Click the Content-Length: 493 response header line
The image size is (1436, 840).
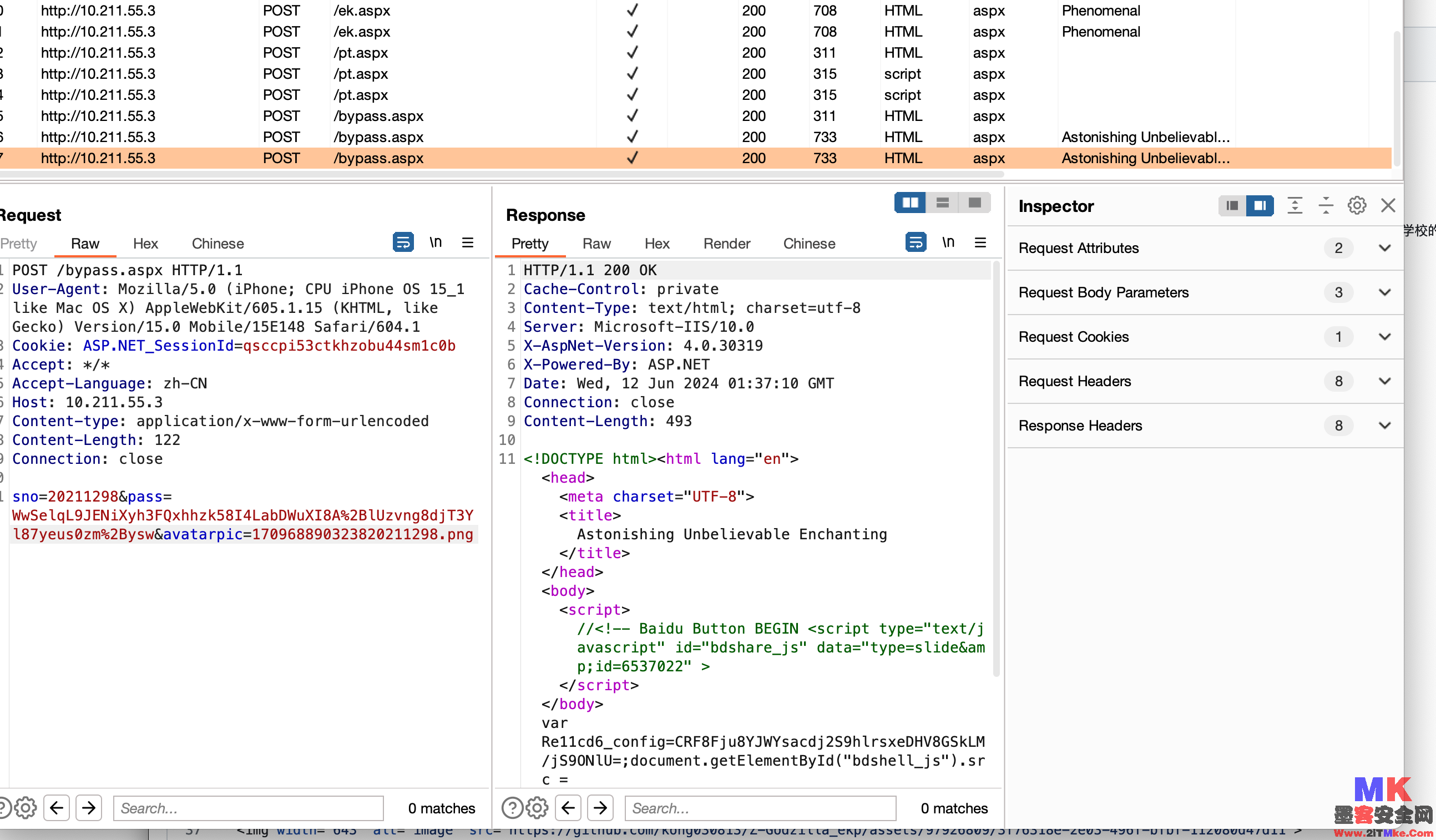click(608, 421)
